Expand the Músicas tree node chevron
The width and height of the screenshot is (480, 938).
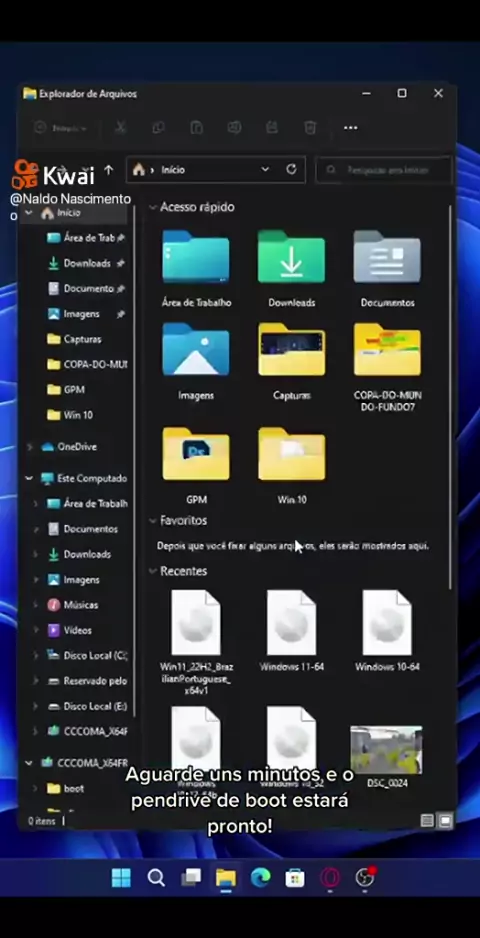36,605
